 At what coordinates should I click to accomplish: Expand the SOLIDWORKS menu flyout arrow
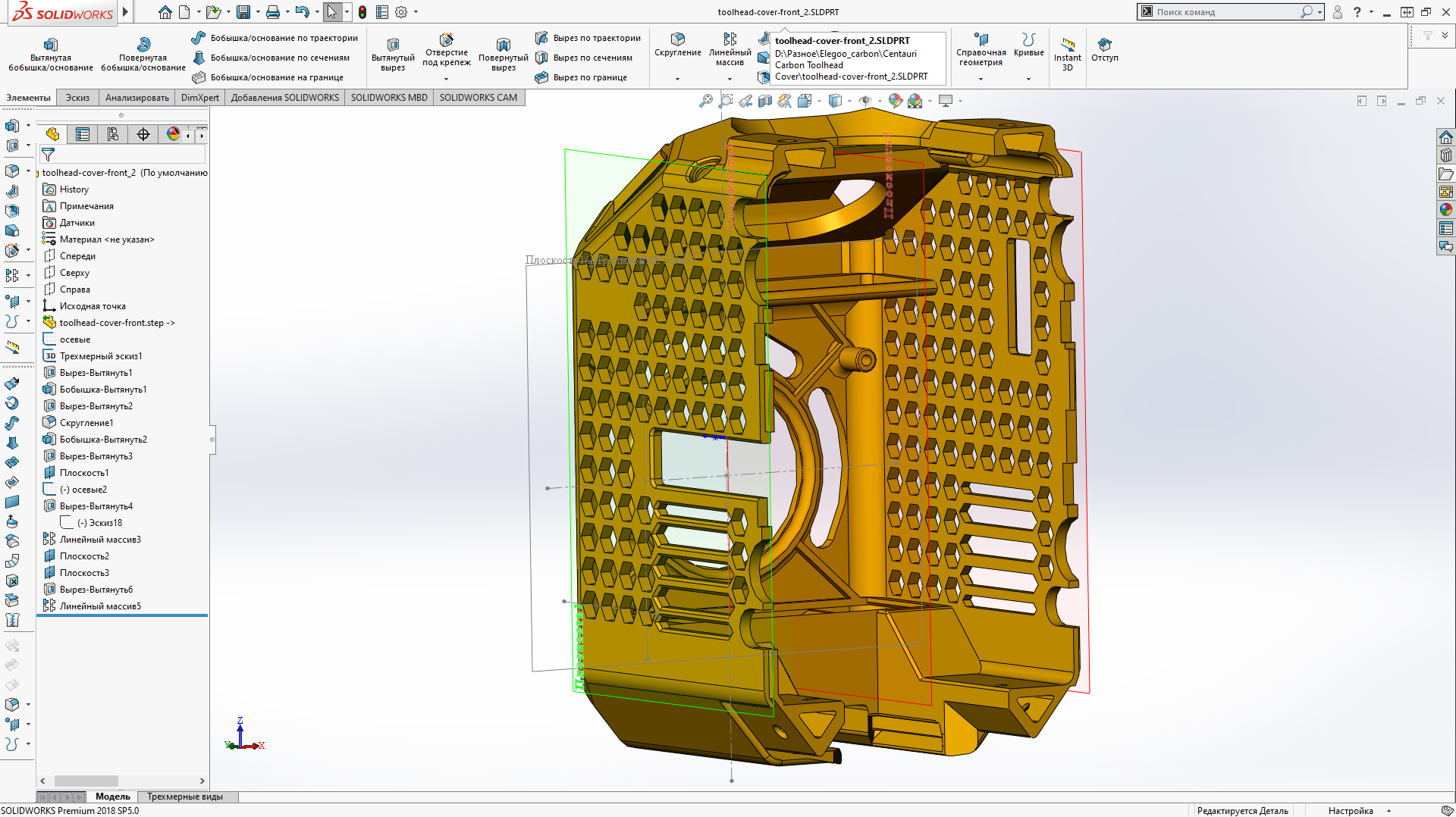tap(126, 12)
